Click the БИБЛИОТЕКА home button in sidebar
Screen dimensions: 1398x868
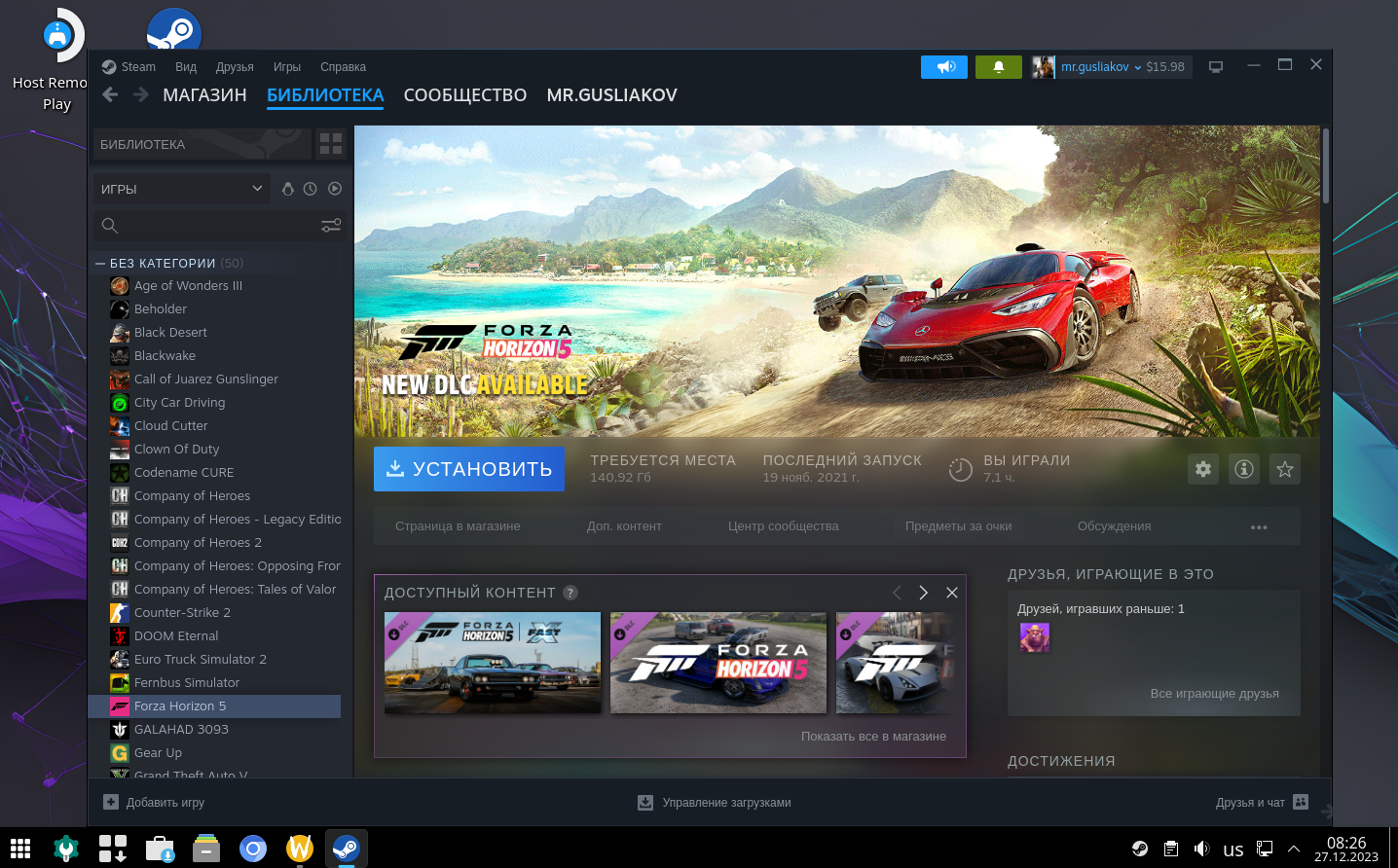click(202, 144)
